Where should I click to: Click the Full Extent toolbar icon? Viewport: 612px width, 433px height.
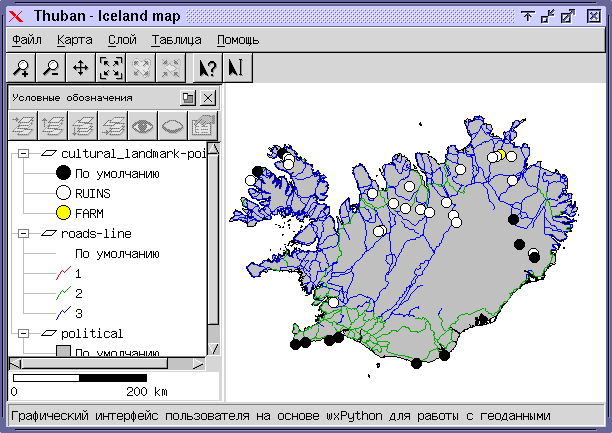[x=111, y=68]
